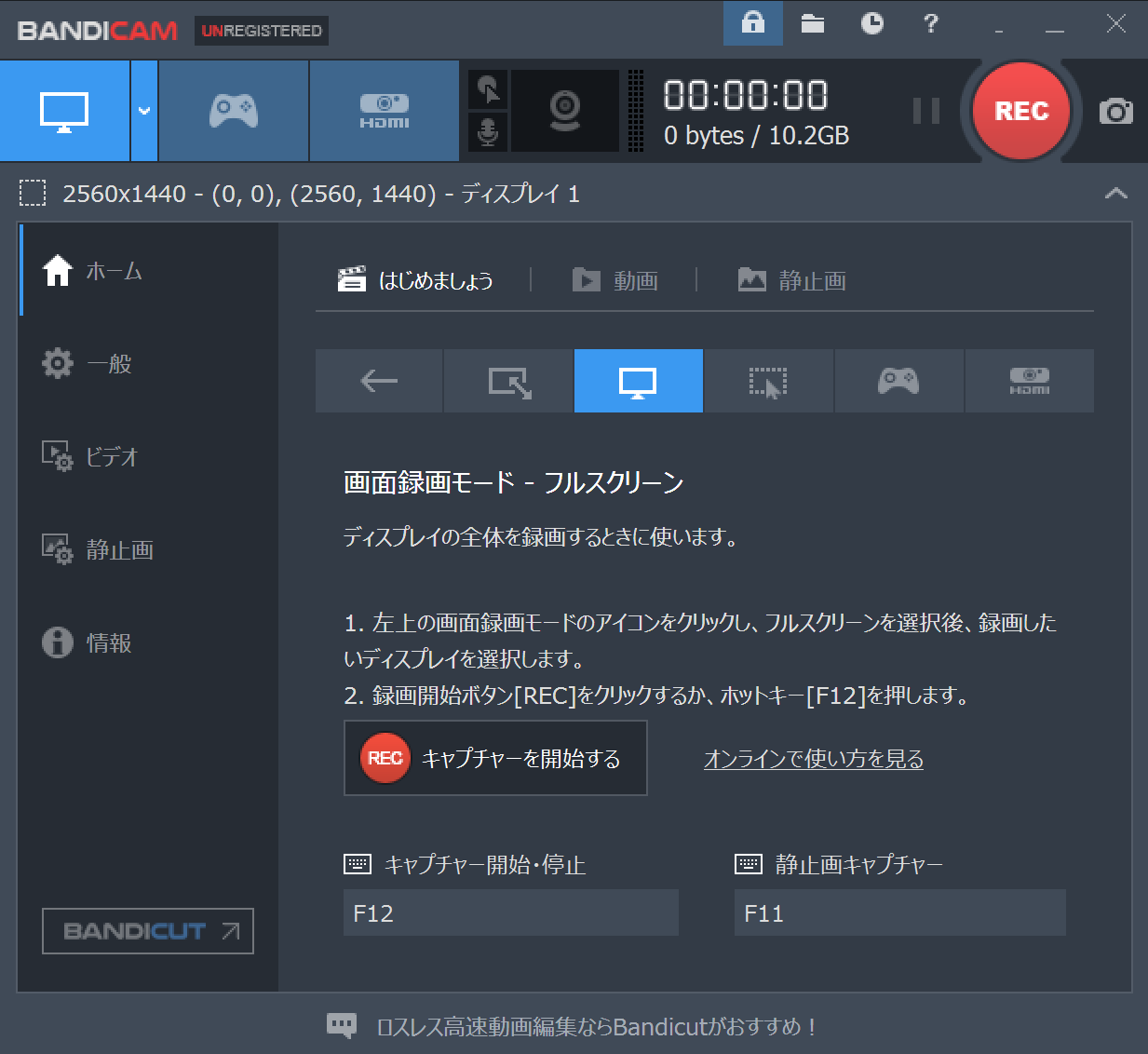Click the BANDICAM logo
The height and width of the screenshot is (1054, 1148).
(x=98, y=31)
